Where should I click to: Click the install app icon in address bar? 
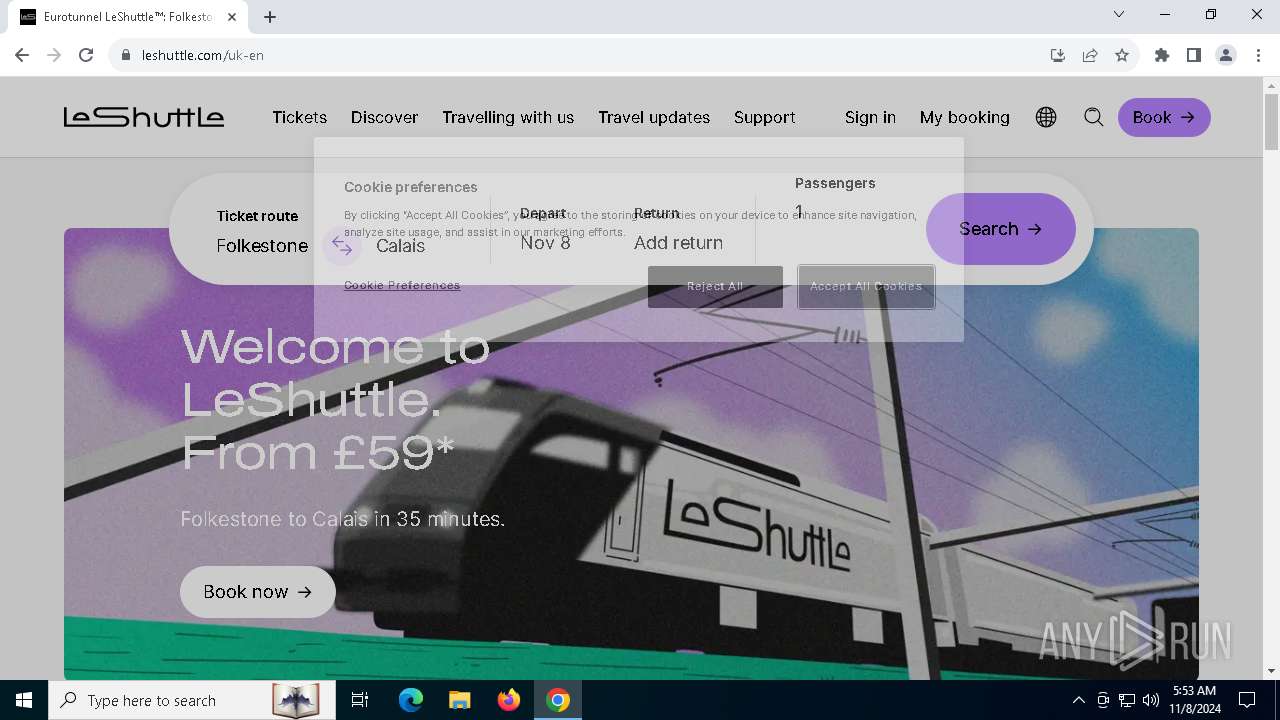click(x=1058, y=55)
